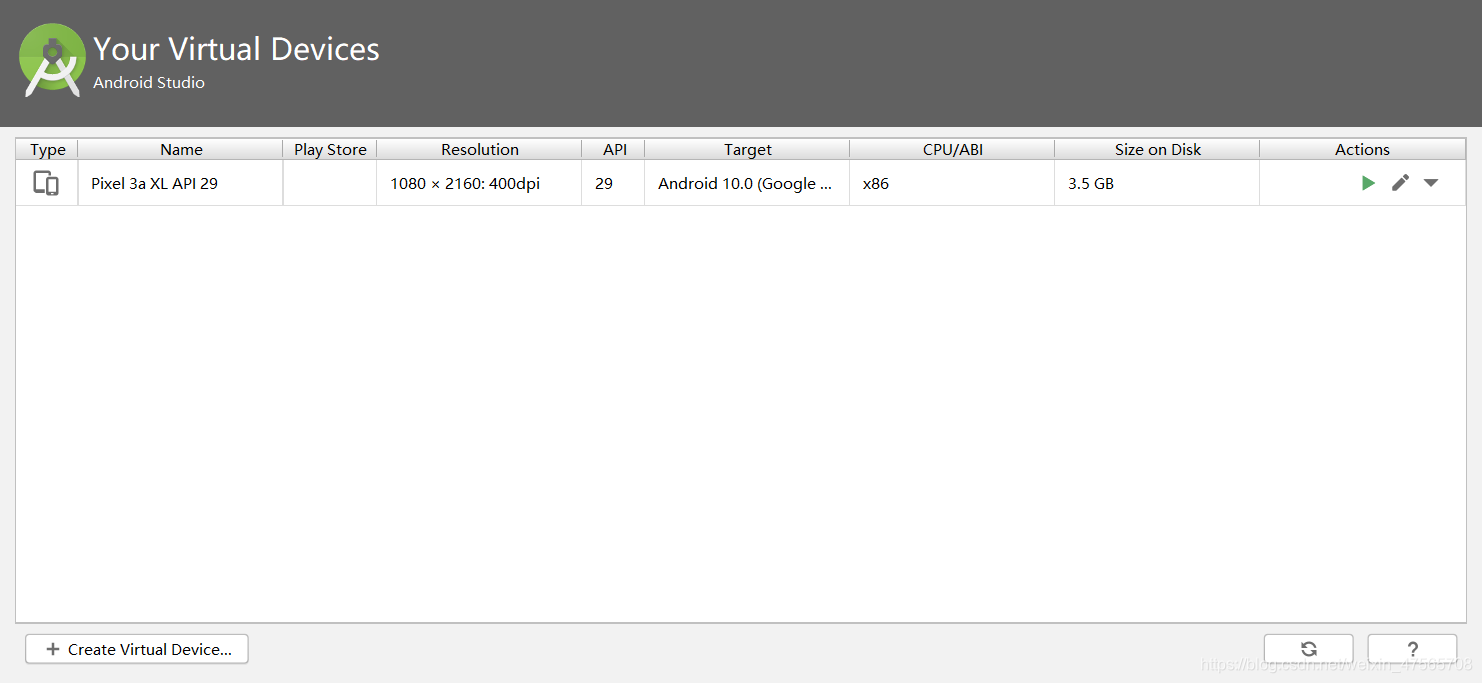Image resolution: width=1482 pixels, height=683 pixels.
Task: Click the 3.5 GB size on disk cell
Action: tap(1157, 183)
